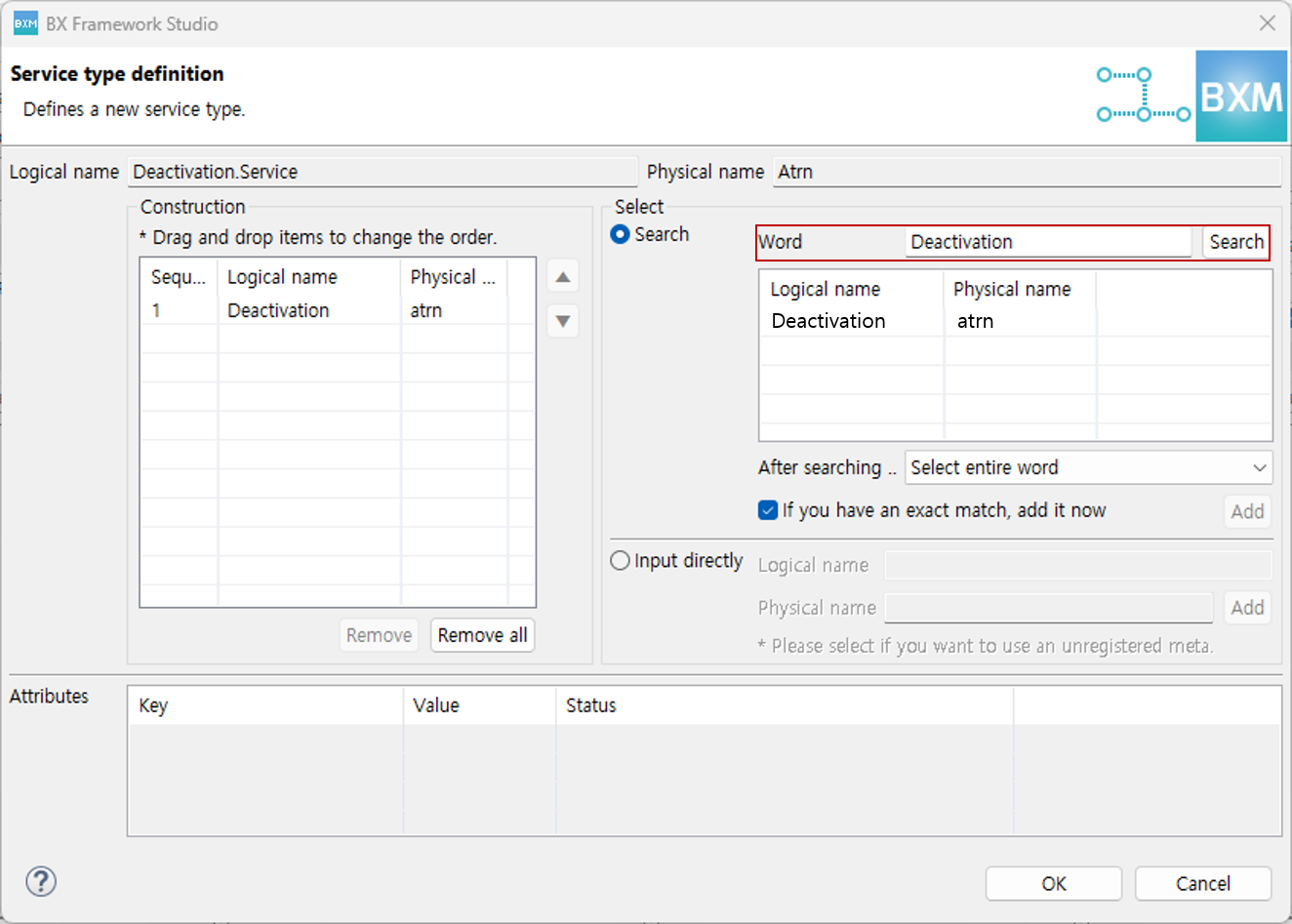
Task: Click the Logical name field at top
Action: tap(382, 172)
